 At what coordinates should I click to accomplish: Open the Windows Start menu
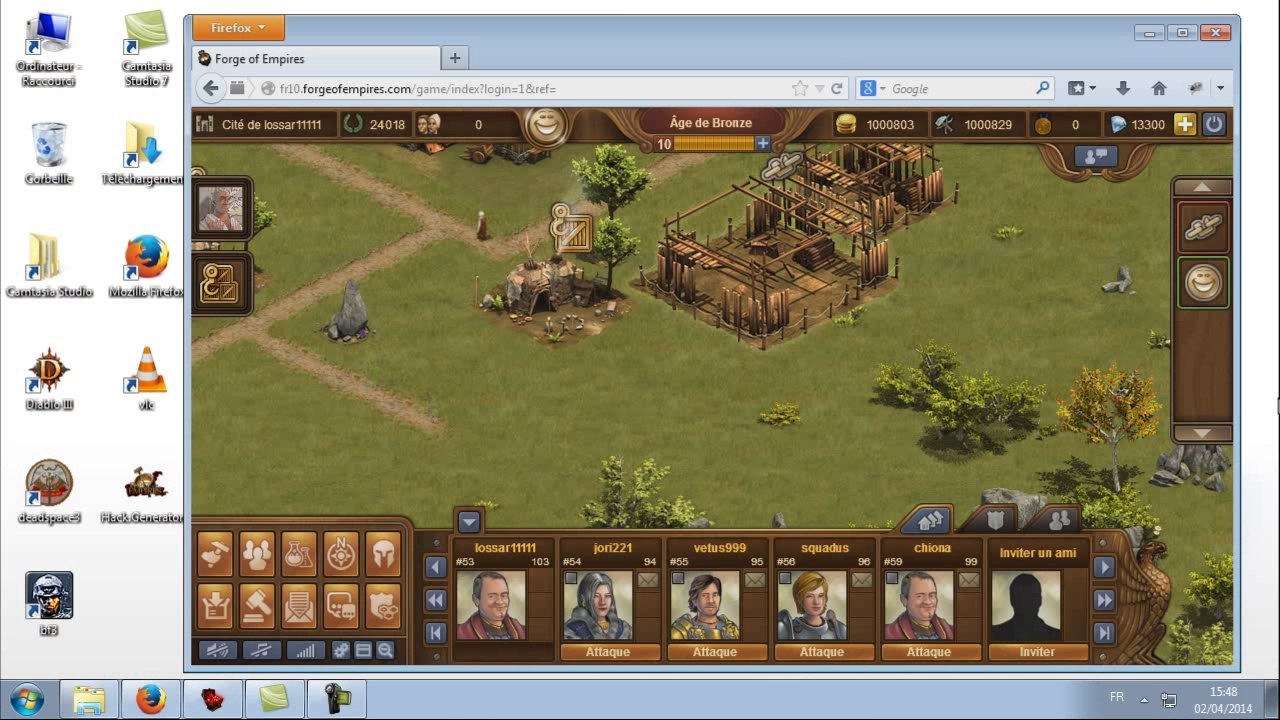click(27, 698)
